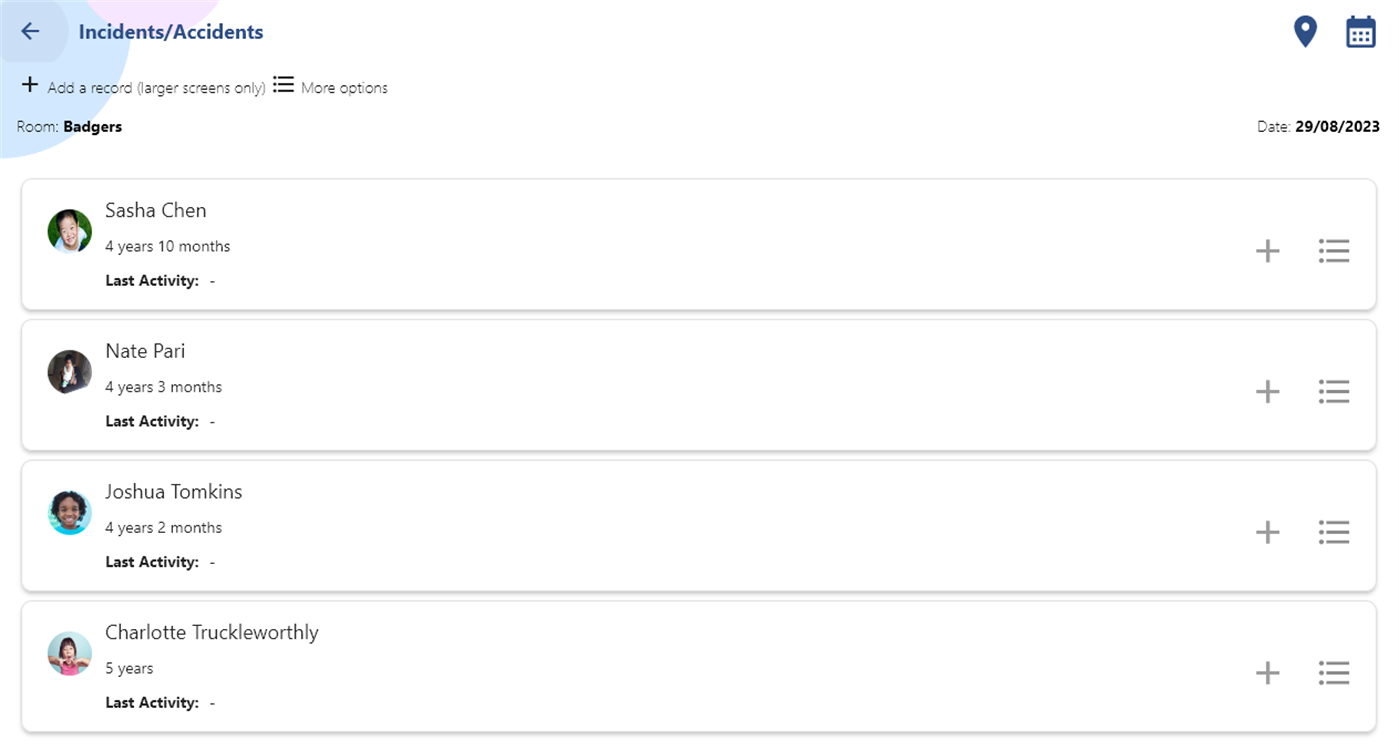Screen dimensions: 1399x754
Task: Open list options for Charlotte Truckleworthly
Action: (x=1334, y=673)
